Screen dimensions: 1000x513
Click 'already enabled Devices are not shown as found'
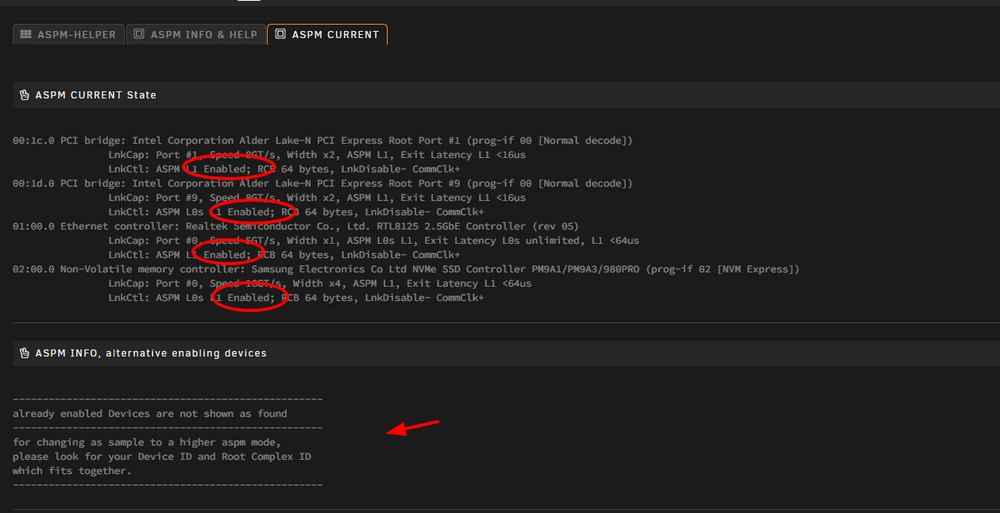tap(150, 413)
